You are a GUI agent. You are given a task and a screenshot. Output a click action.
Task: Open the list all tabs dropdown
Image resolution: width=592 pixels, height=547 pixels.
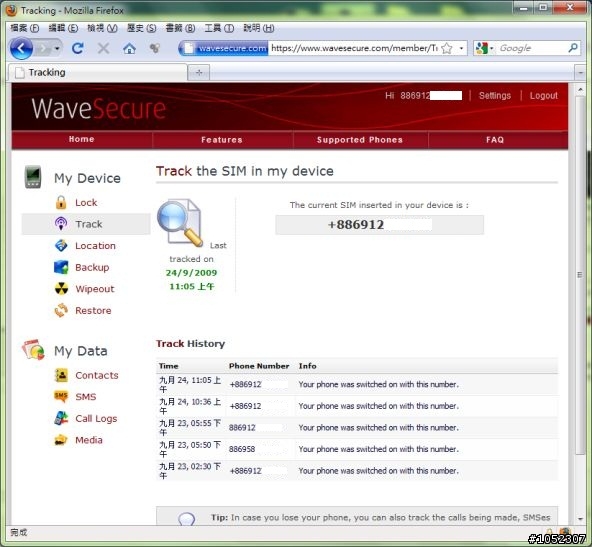(x=580, y=72)
